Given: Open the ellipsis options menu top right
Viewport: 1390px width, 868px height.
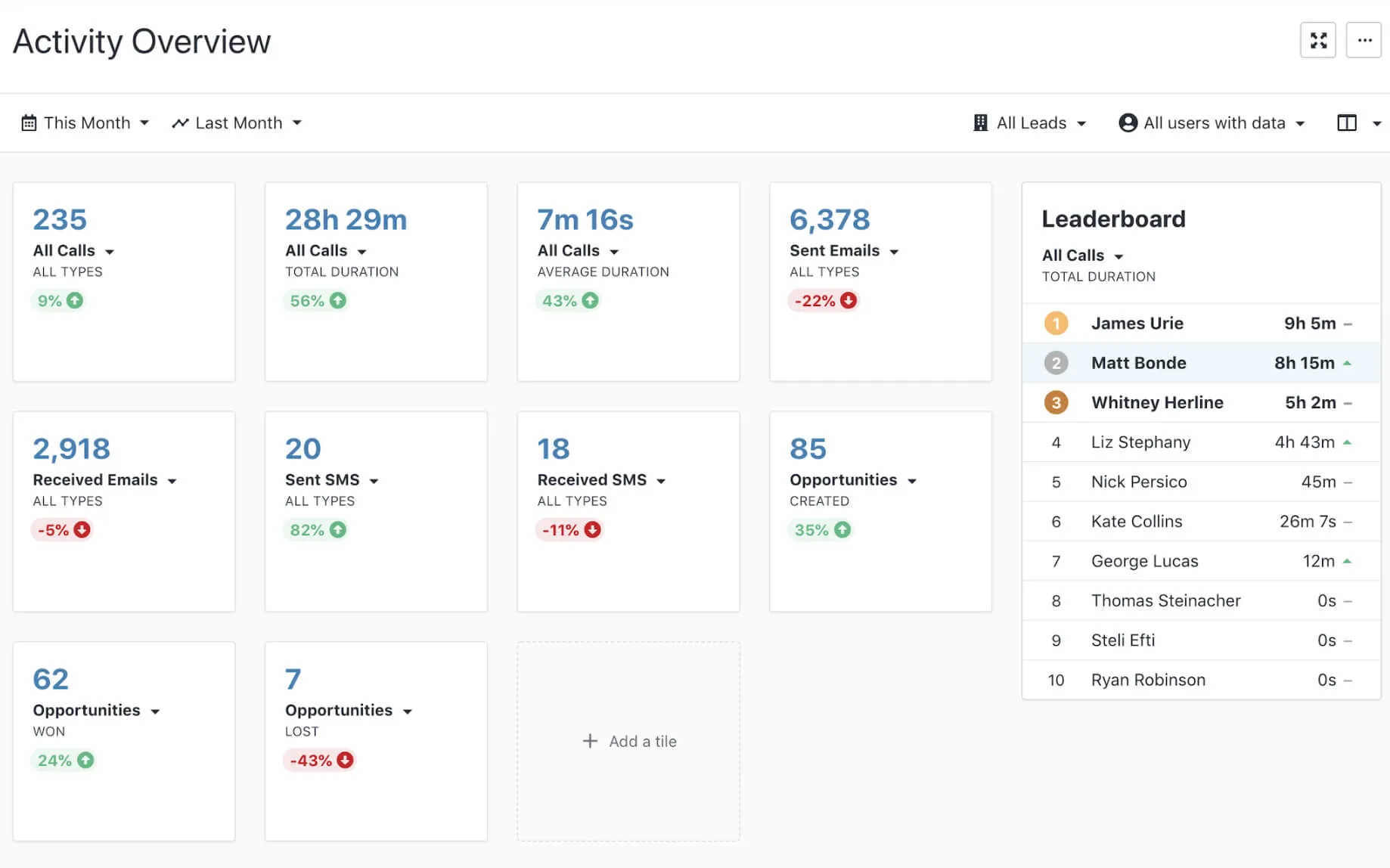Looking at the screenshot, I should click(1364, 40).
